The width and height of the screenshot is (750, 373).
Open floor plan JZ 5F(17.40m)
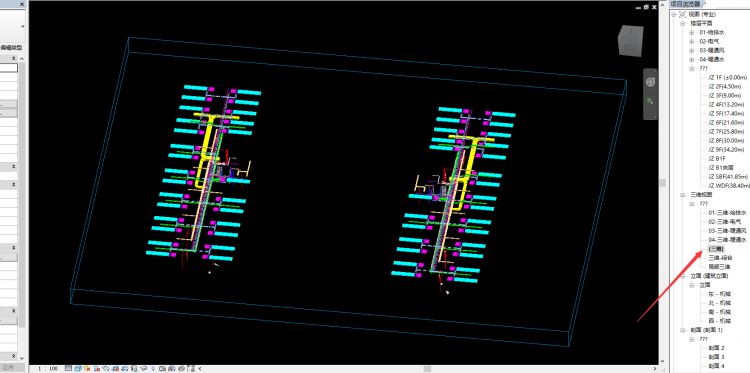726,114
